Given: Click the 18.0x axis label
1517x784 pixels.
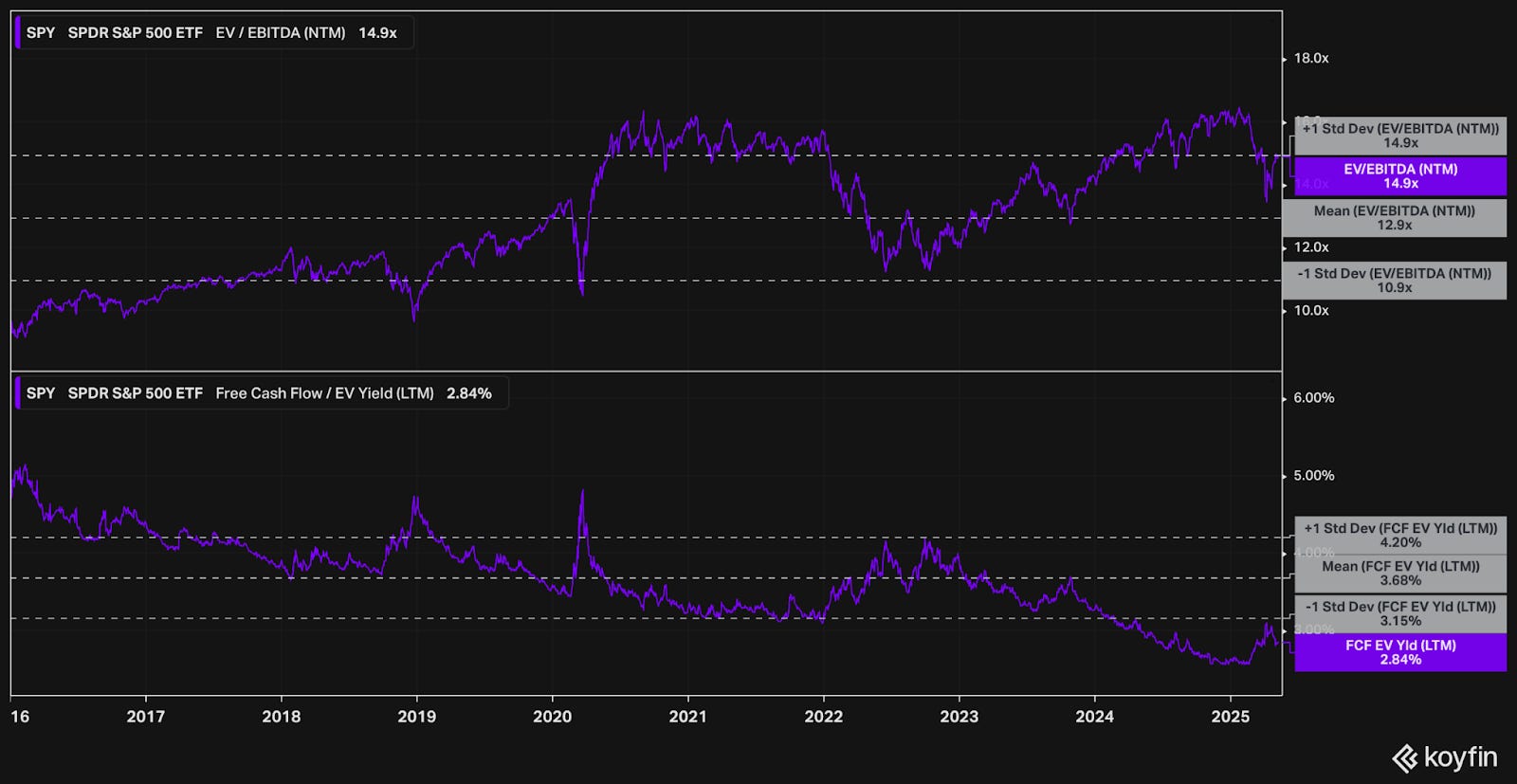Looking at the screenshot, I should [x=1311, y=59].
